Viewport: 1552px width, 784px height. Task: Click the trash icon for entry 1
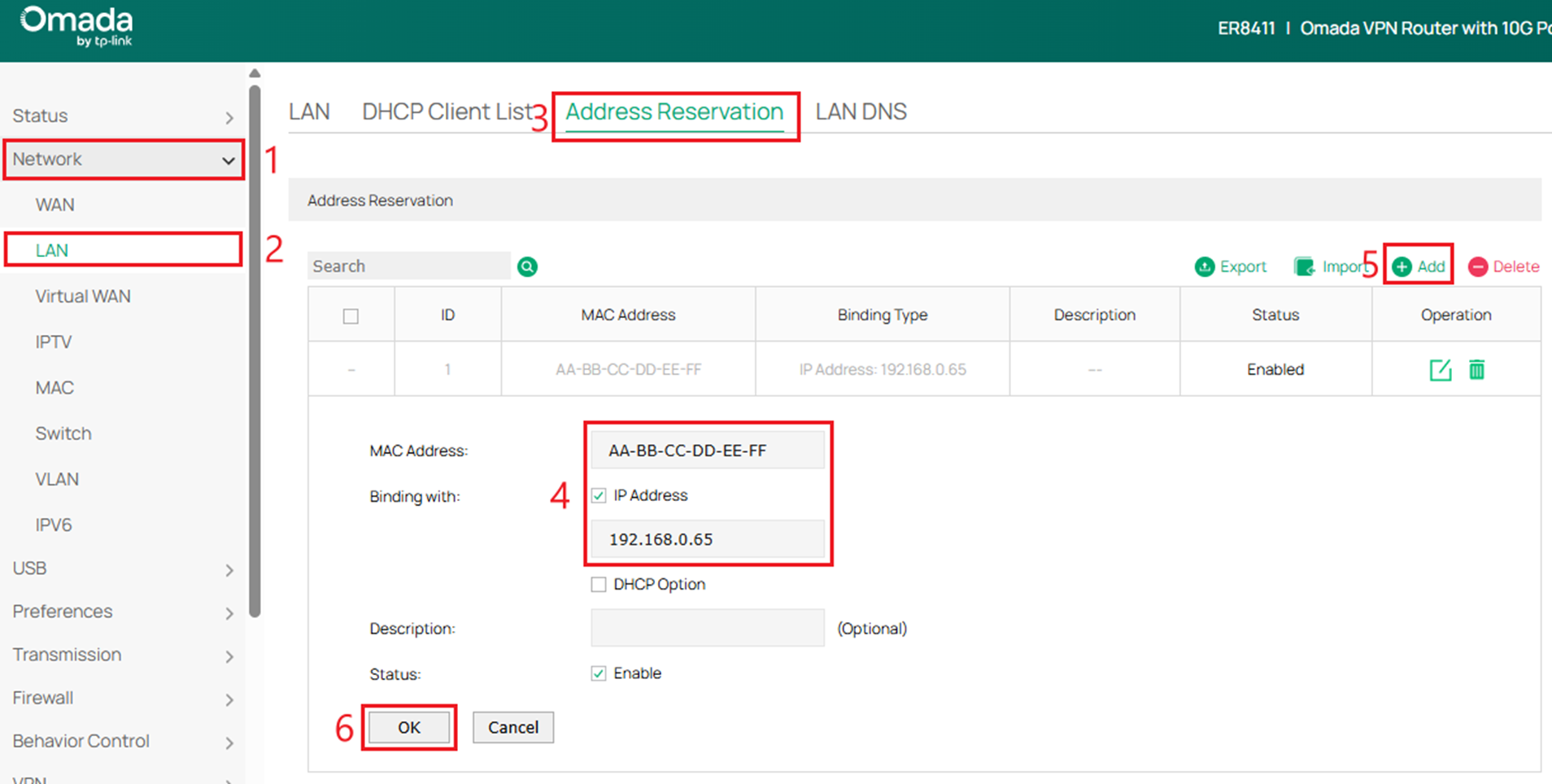pos(1477,369)
